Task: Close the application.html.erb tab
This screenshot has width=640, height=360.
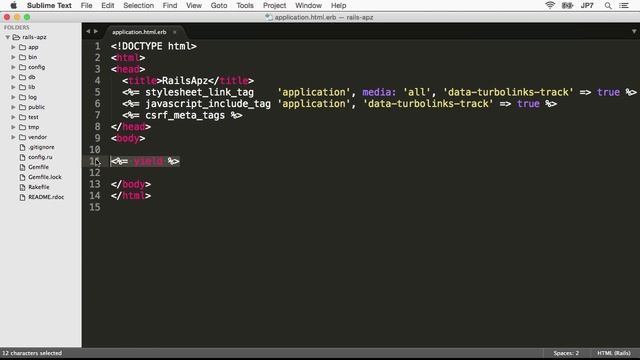Action: [x=175, y=32]
